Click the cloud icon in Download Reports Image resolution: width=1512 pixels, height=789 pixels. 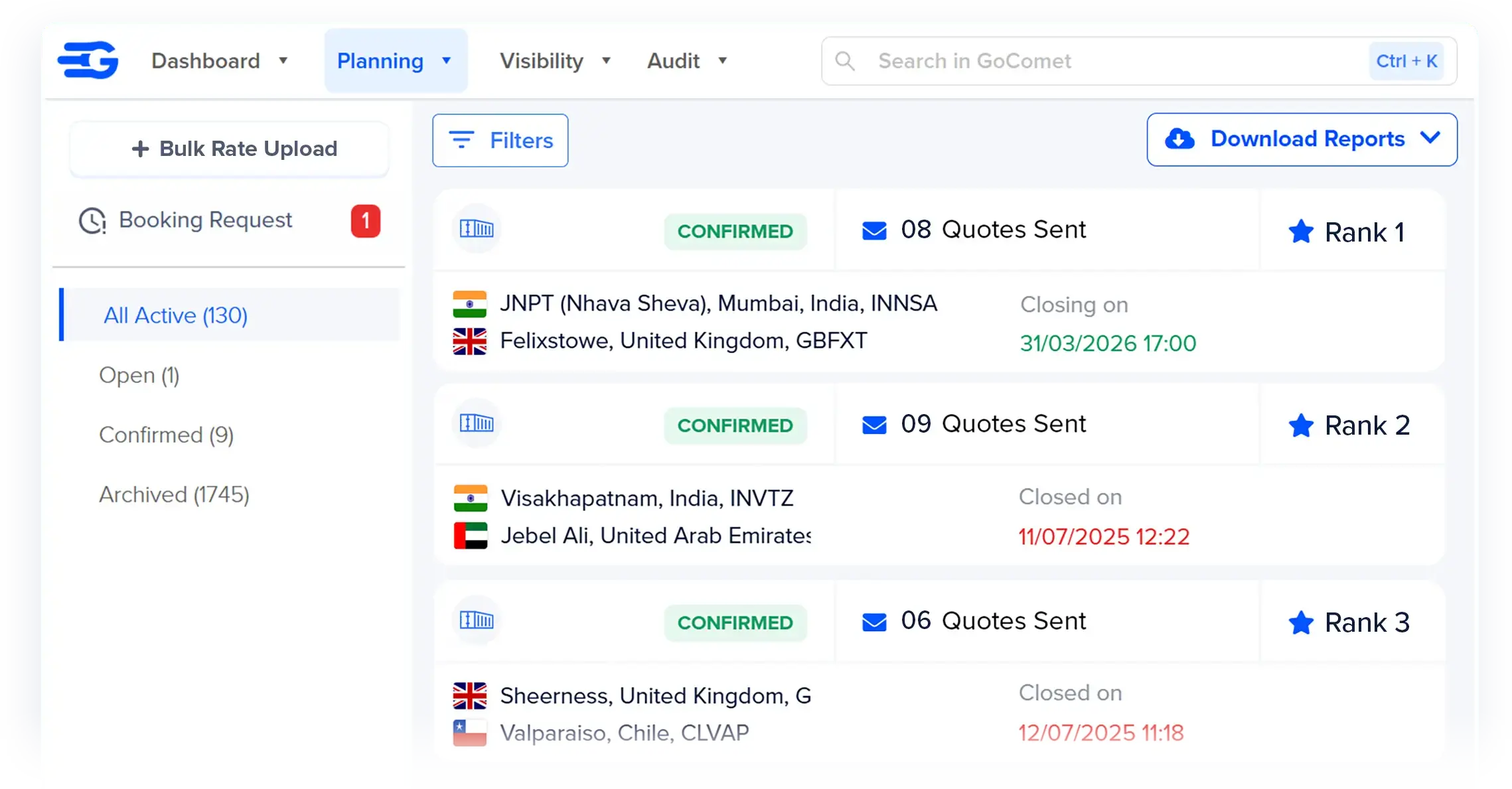pyautogui.click(x=1179, y=139)
